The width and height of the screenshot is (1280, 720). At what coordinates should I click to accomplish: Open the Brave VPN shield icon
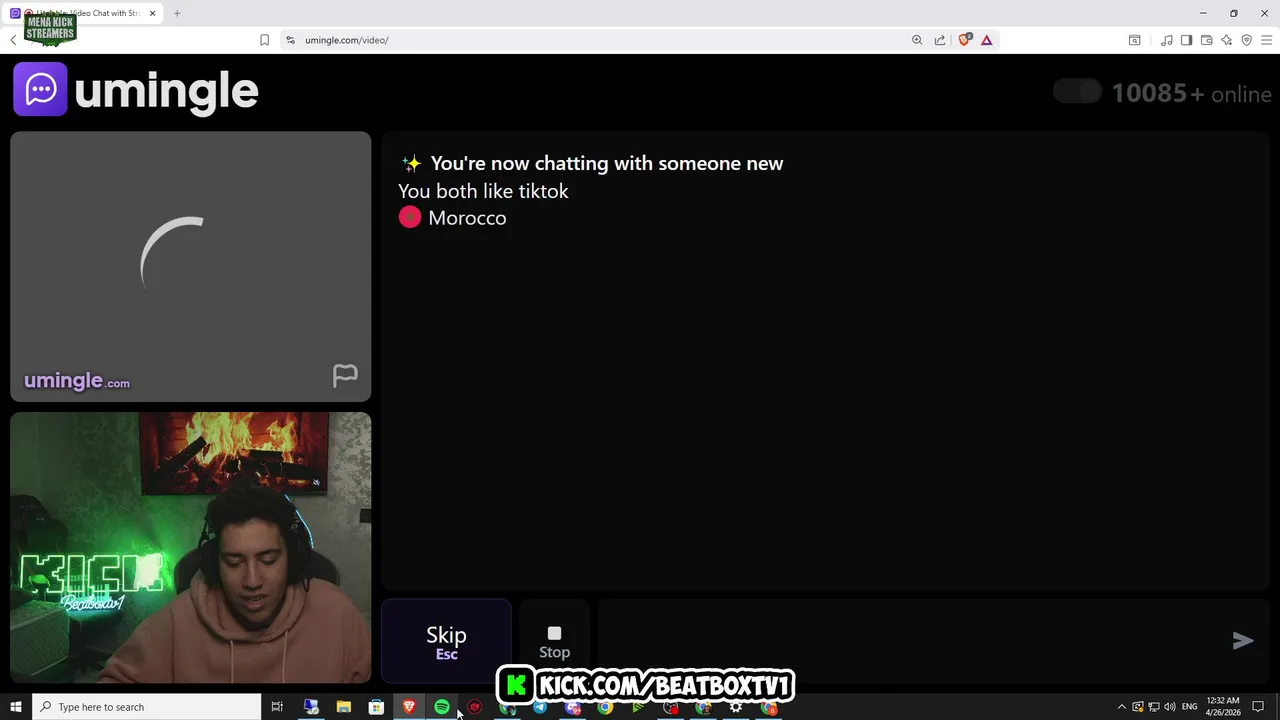1246,40
